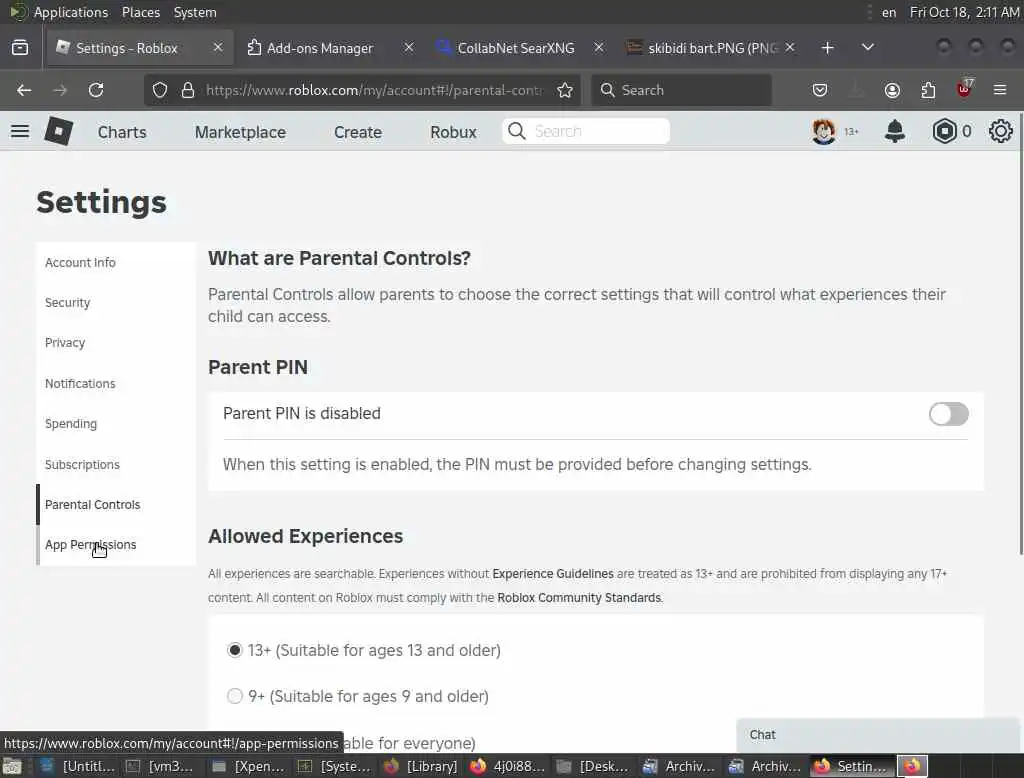This screenshot has height=778, width=1024.
Task: Open Create in Roblox navigation
Action: tap(358, 132)
